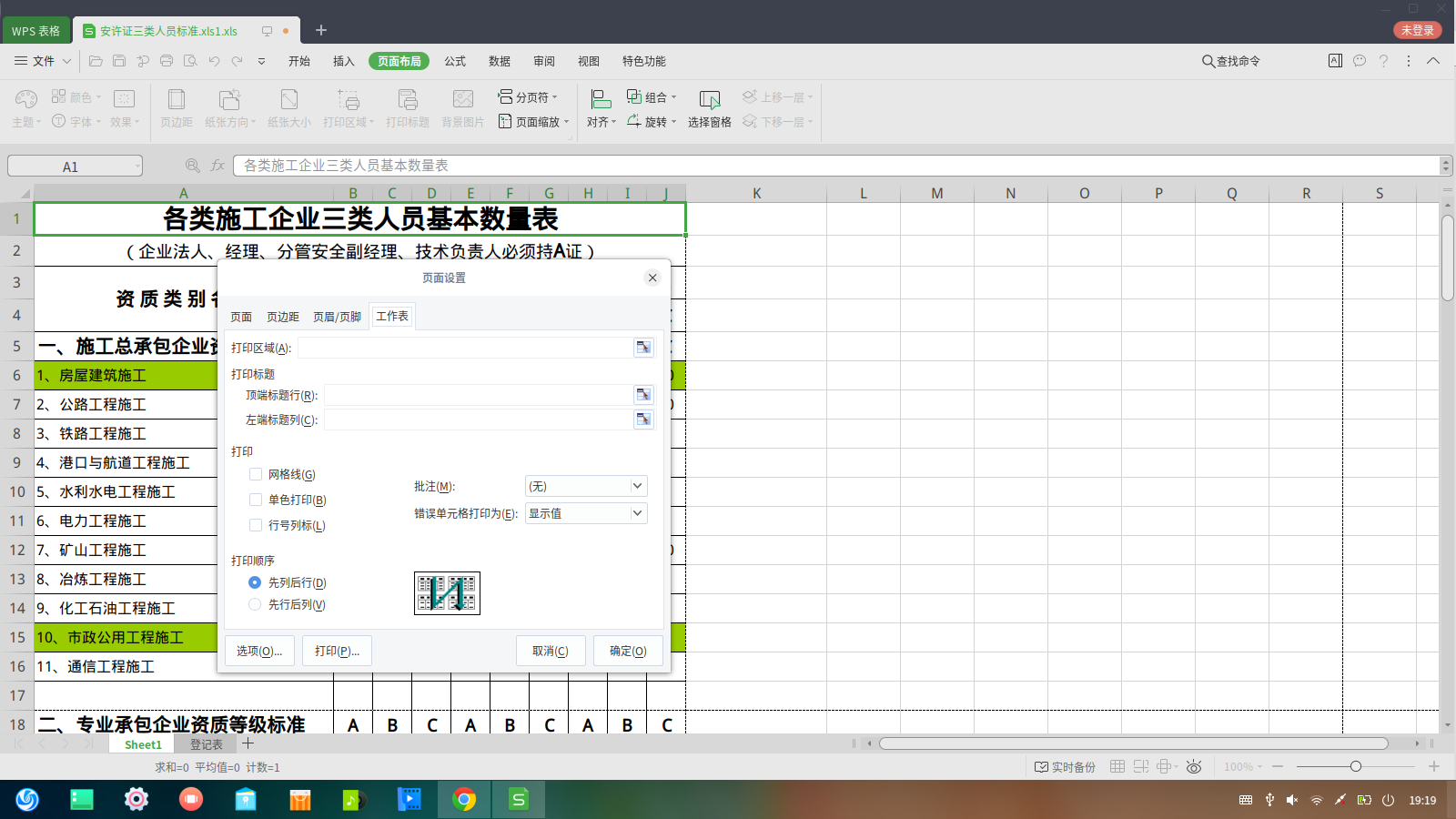This screenshot has height=819, width=1456.
Task: Click the save icon in quick toolbar
Action: point(119,61)
